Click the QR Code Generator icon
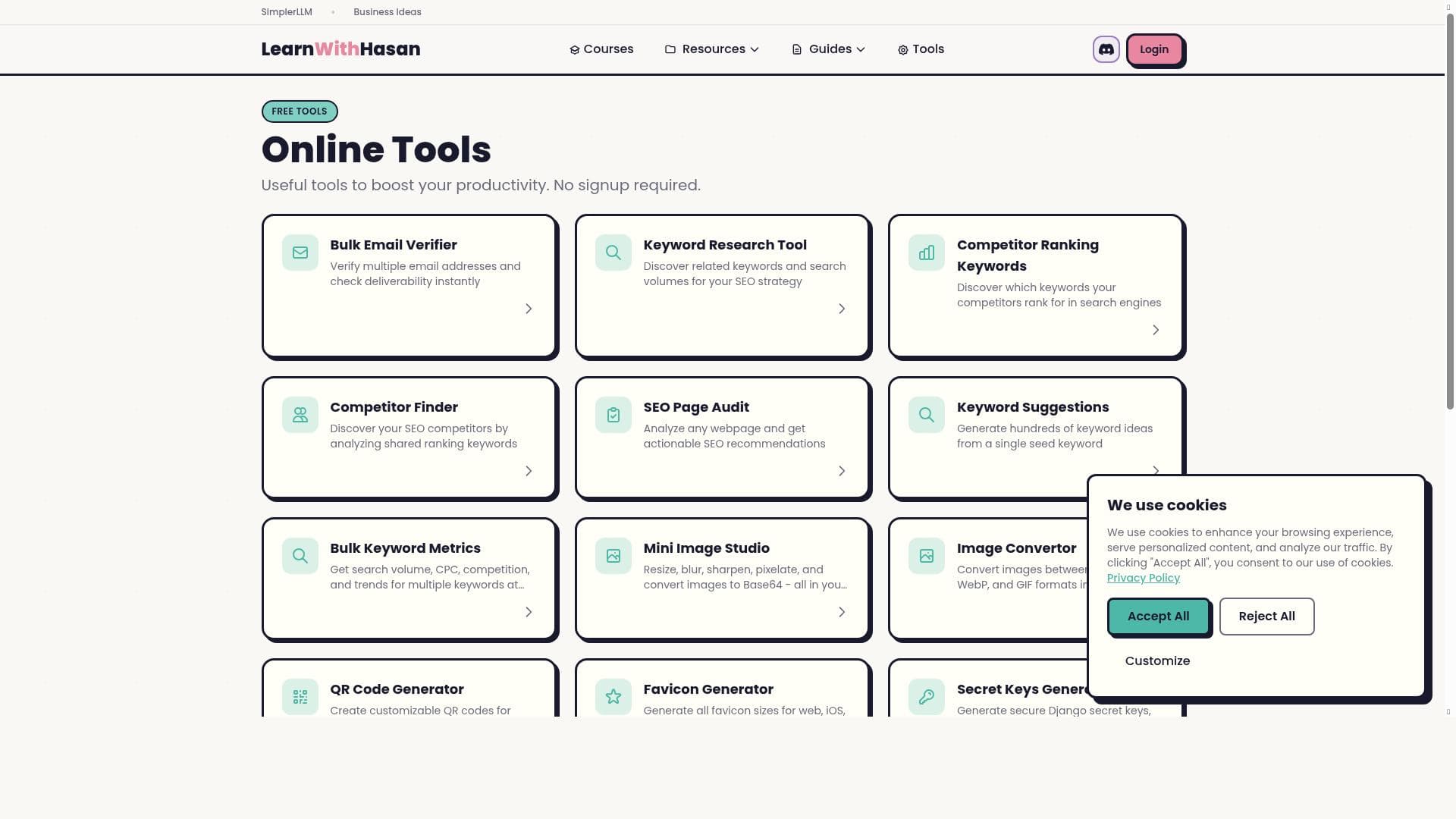Viewport: 1456px width, 819px height. tap(300, 697)
